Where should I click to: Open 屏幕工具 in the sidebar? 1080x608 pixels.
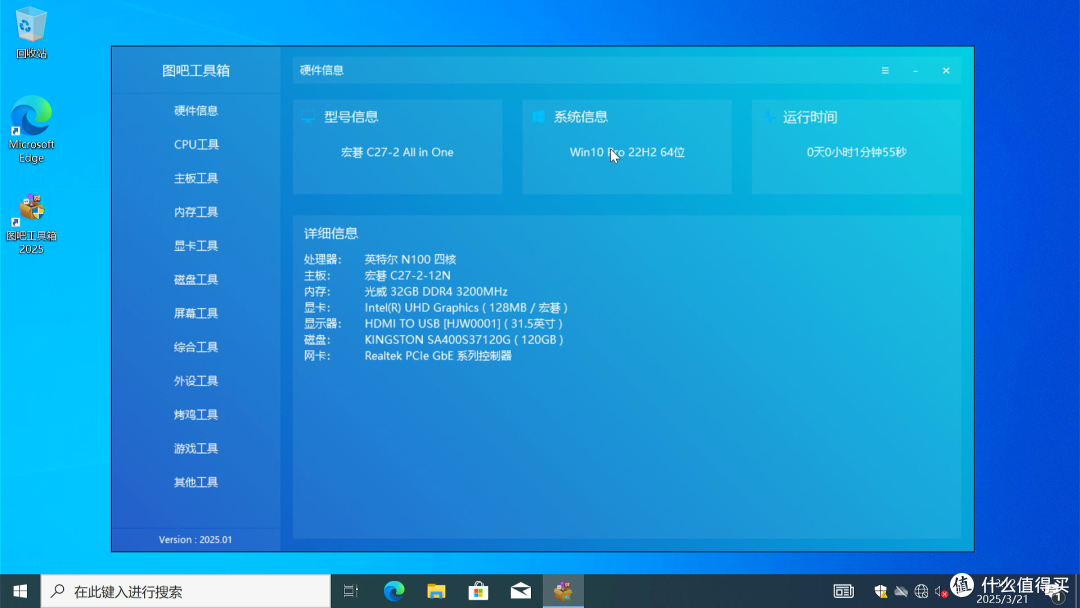pos(196,313)
